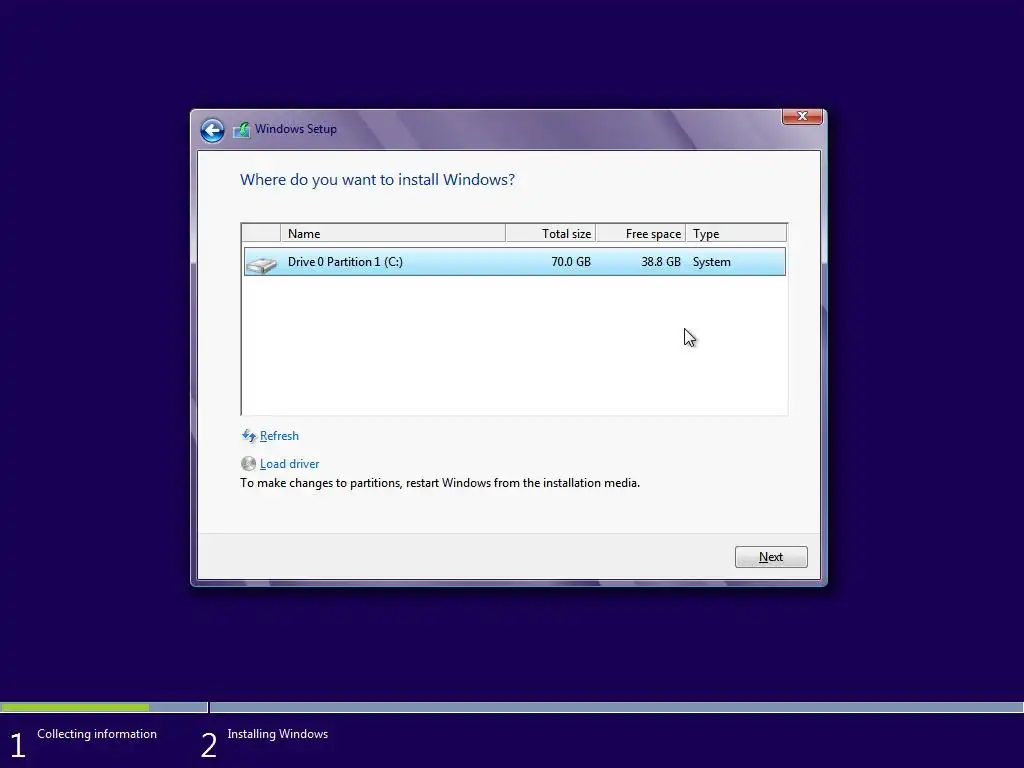Refresh the partition list

279,436
